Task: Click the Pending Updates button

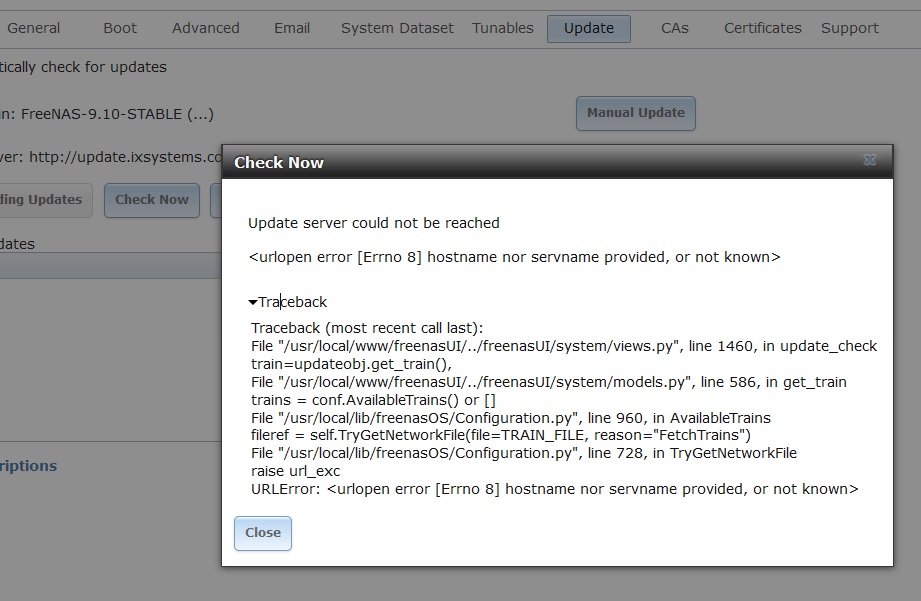Action: pyautogui.click(x=44, y=200)
